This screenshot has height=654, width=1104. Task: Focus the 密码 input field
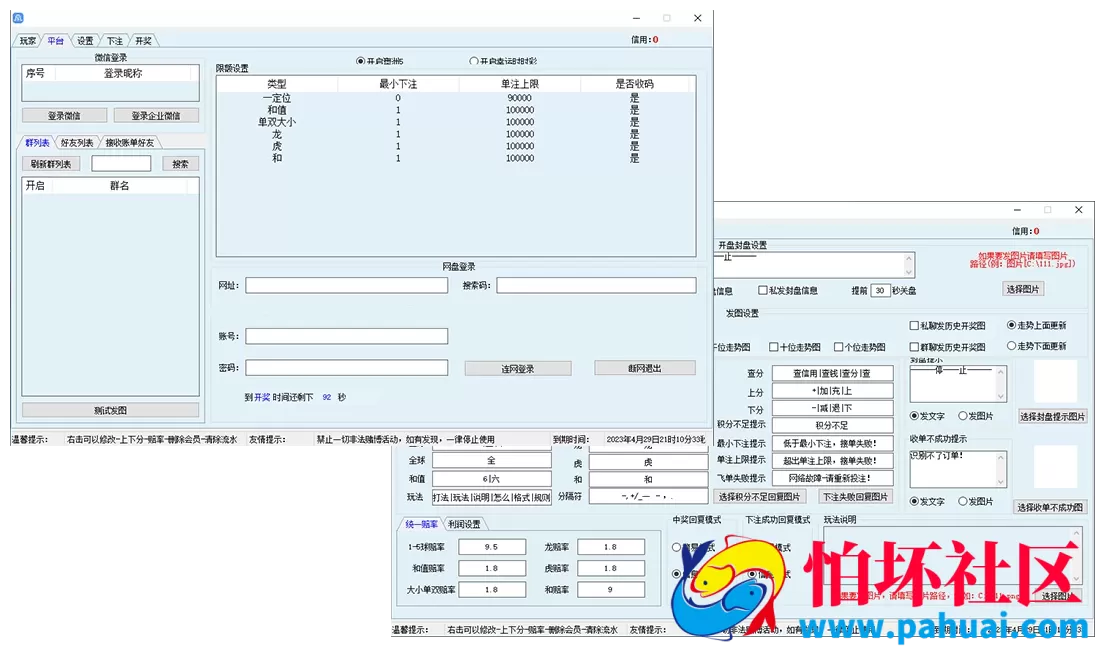346,368
